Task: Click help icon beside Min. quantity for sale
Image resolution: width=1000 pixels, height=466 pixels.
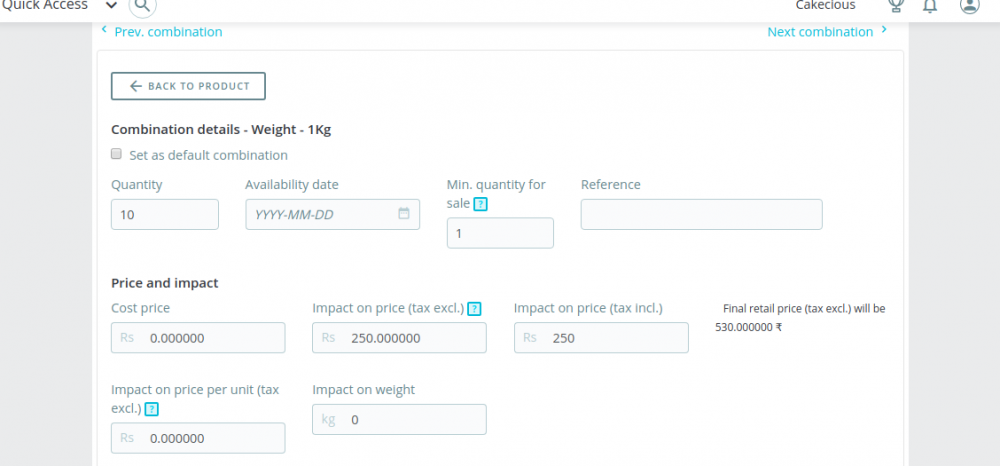Action: (480, 204)
